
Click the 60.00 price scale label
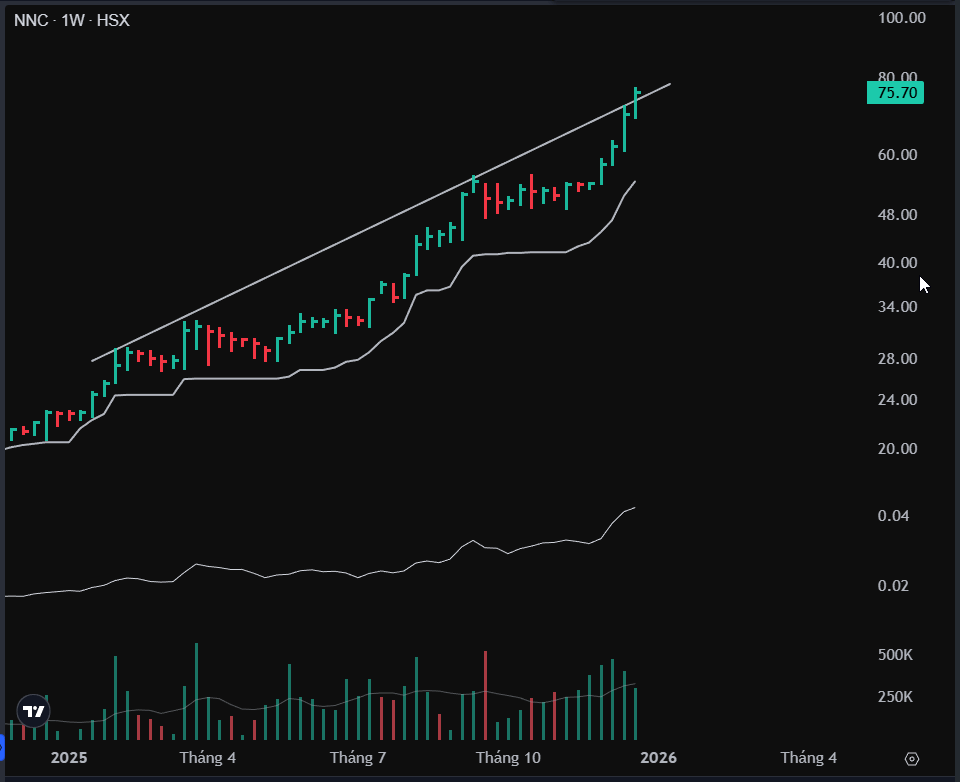[897, 154]
